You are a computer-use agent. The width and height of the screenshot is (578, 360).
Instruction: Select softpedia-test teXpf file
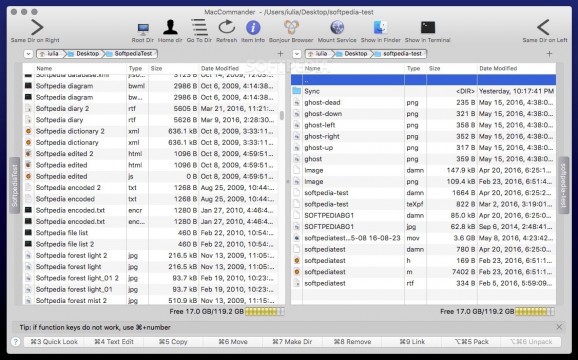[x=423, y=204]
